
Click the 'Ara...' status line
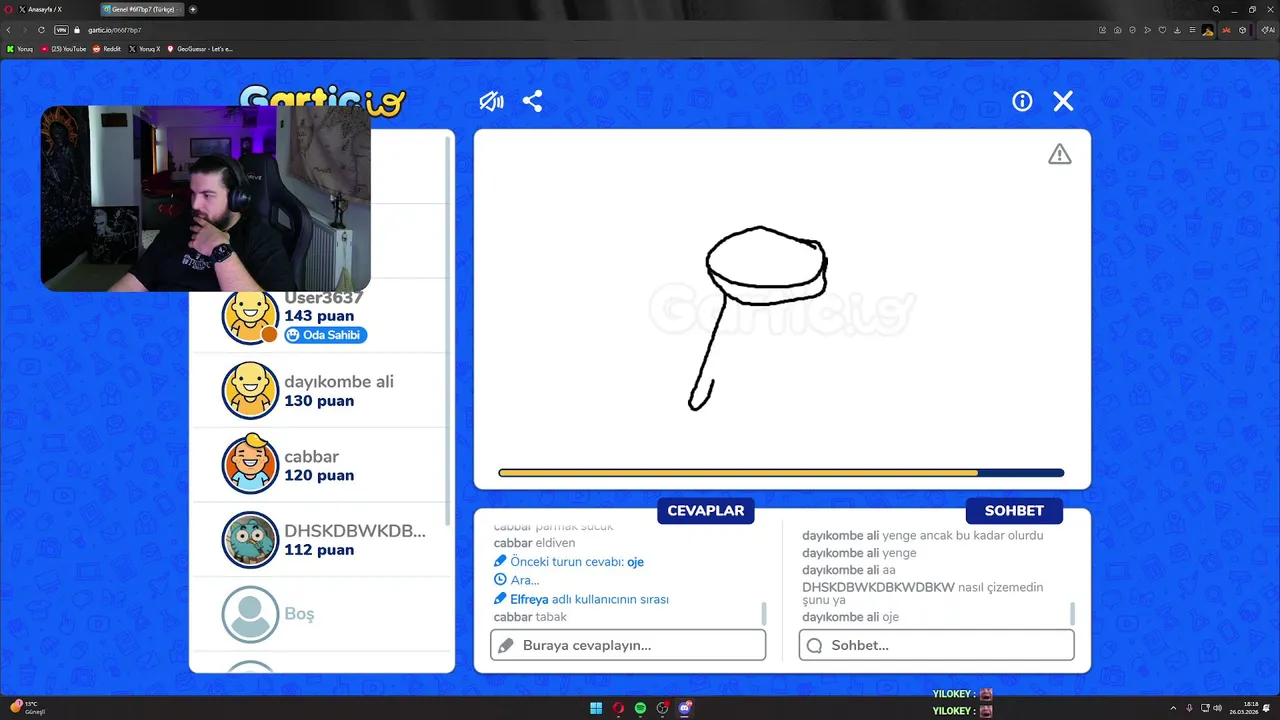click(517, 580)
